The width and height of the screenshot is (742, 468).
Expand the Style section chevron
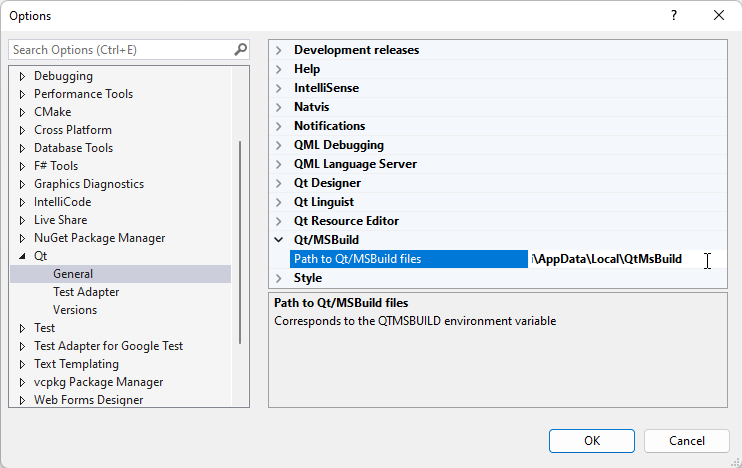pyautogui.click(x=279, y=278)
